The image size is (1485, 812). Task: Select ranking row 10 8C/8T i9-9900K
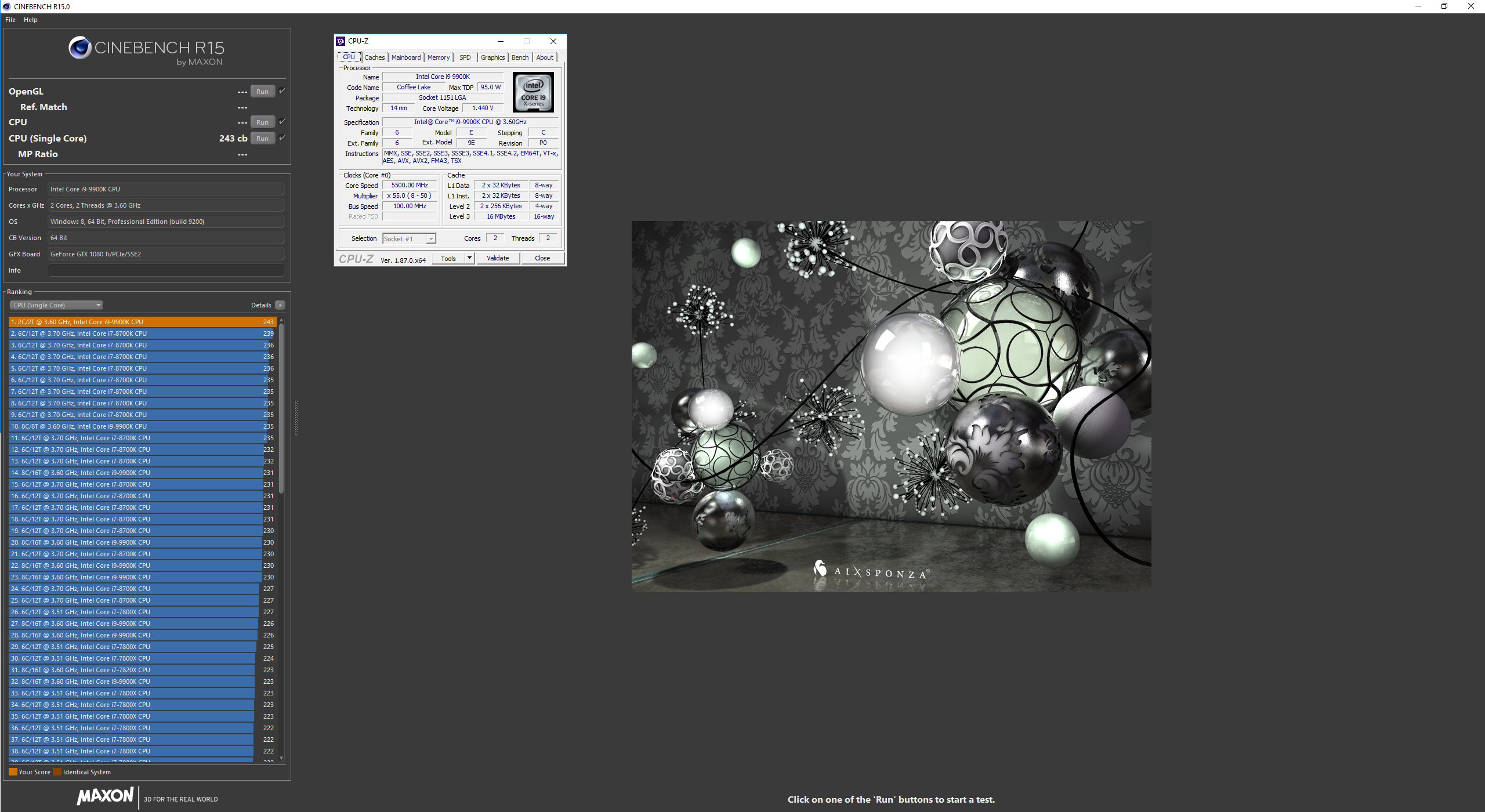pyautogui.click(x=142, y=426)
